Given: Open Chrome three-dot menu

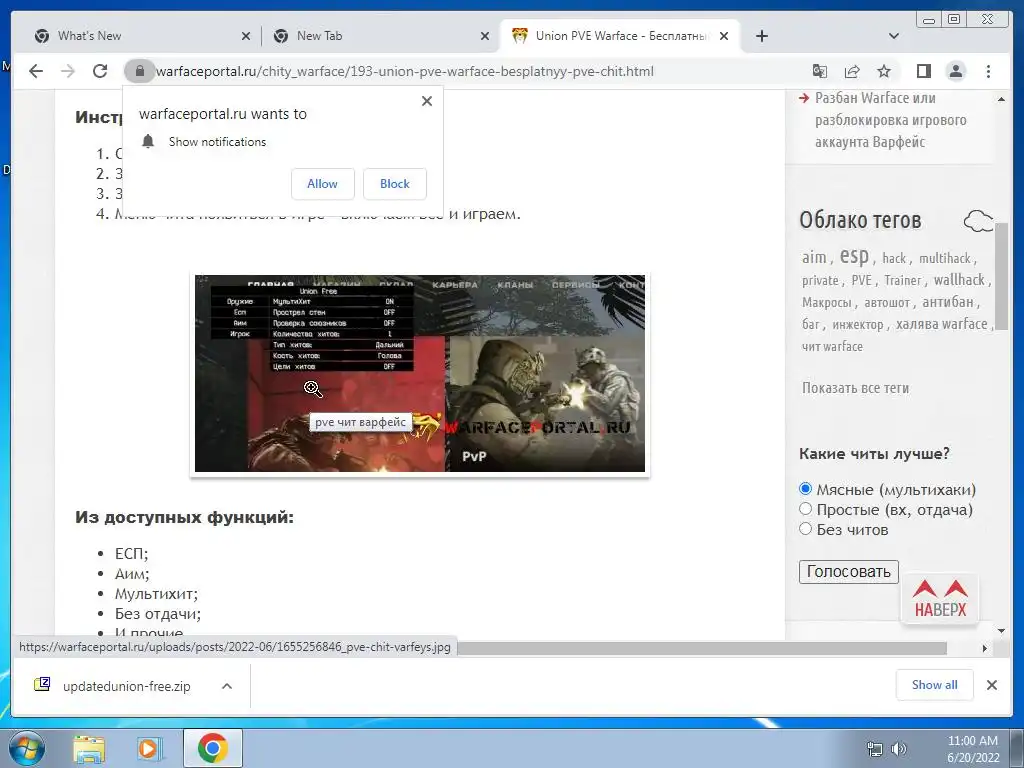Looking at the screenshot, I should coord(988,71).
